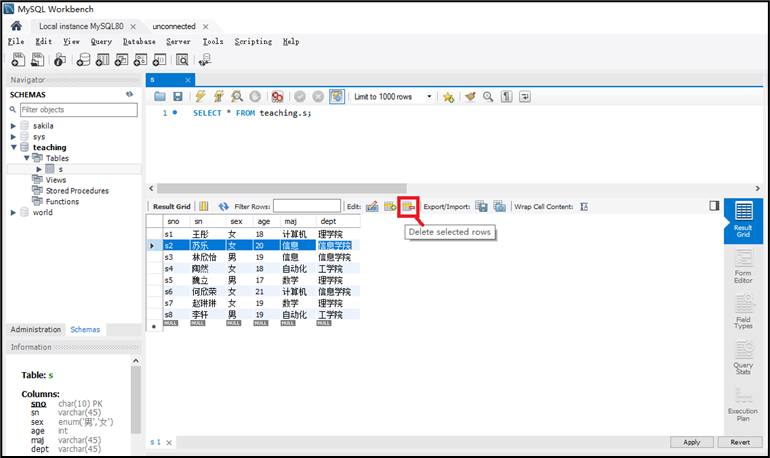The width and height of the screenshot is (770, 458).
Task: Select Stored Procedures in teaching schema
Action: click(77, 190)
